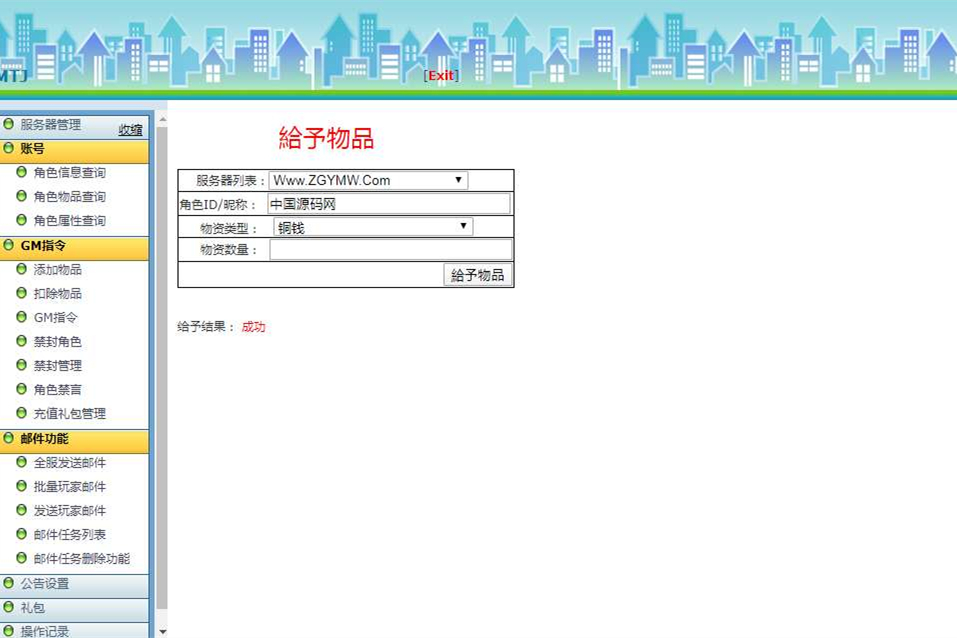The height and width of the screenshot is (638, 957).
Task: Click the 物资数量 input field
Action: click(x=390, y=250)
